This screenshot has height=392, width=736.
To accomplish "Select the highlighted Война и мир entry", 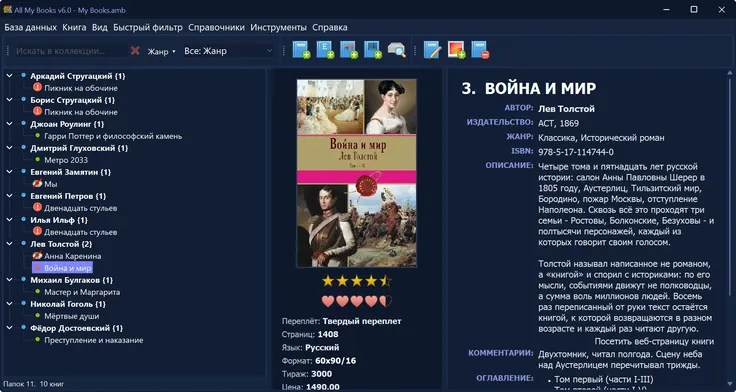I will pos(62,268).
